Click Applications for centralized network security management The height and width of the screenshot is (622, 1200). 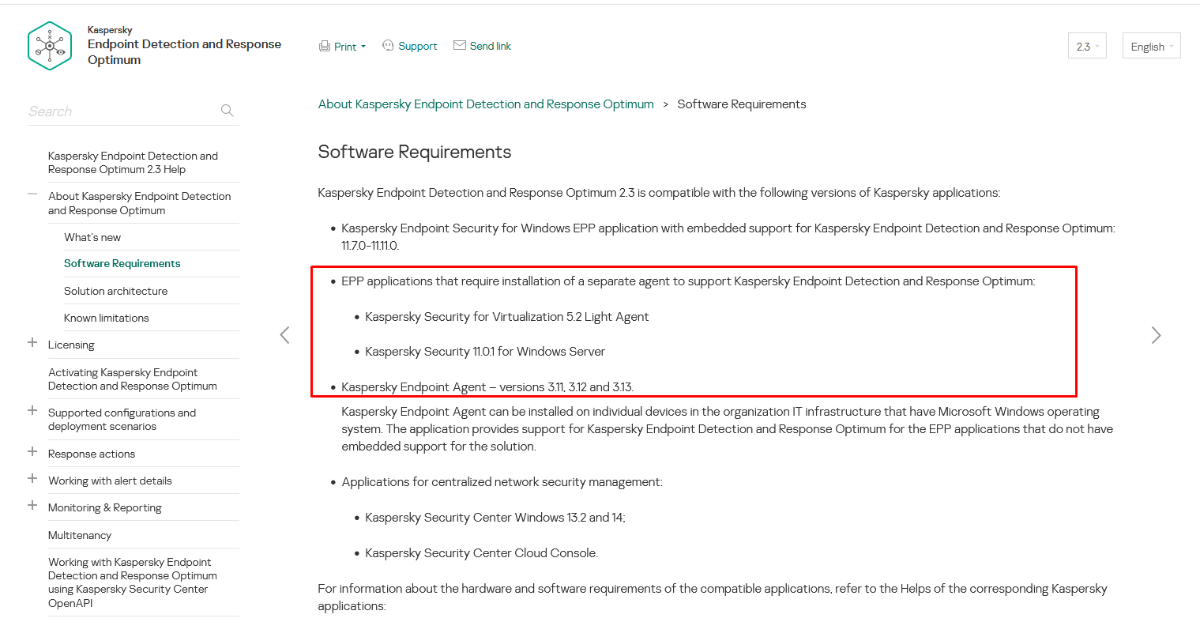[502, 482]
